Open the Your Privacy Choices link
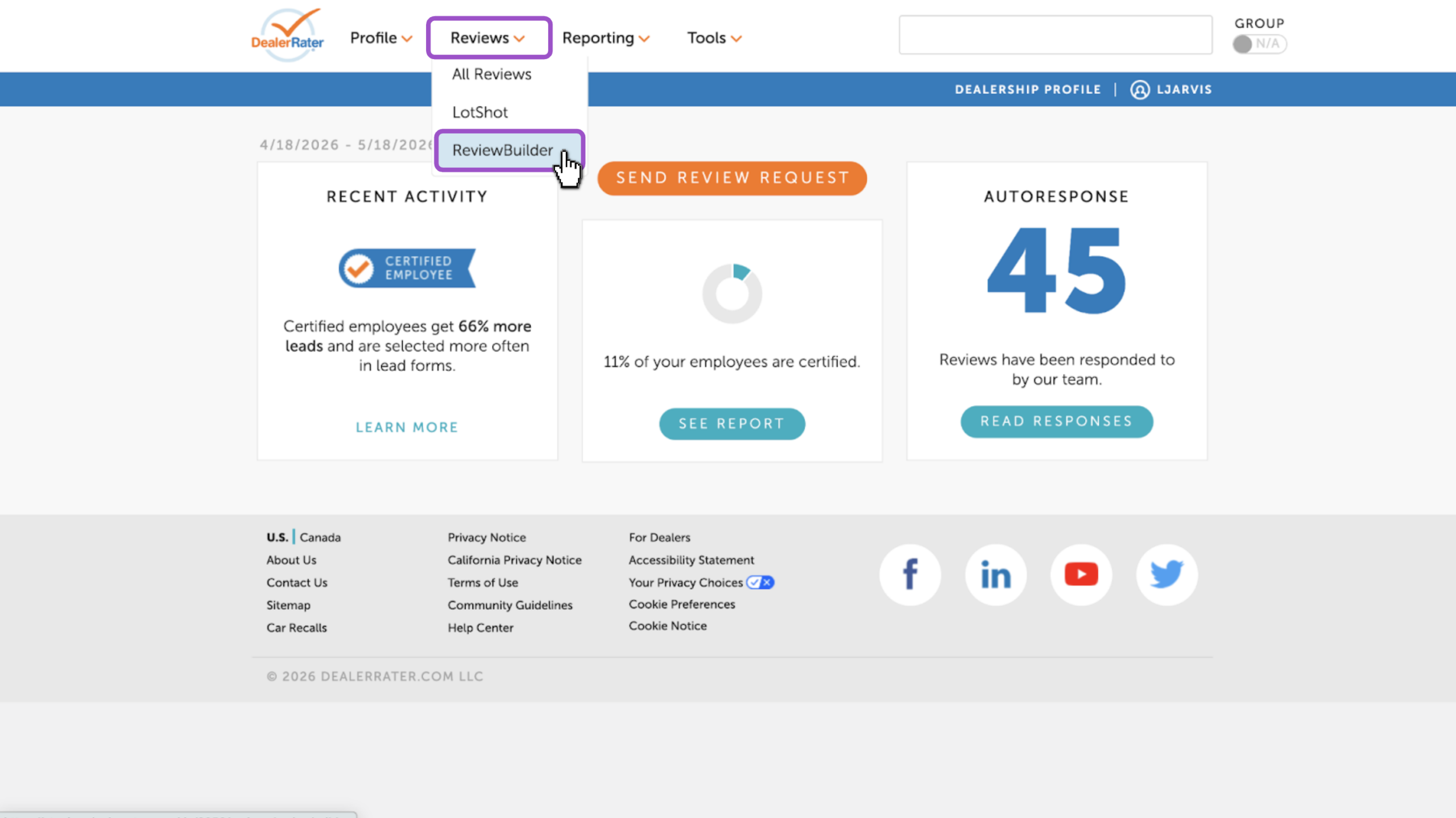The width and height of the screenshot is (1456, 818). coord(686,582)
